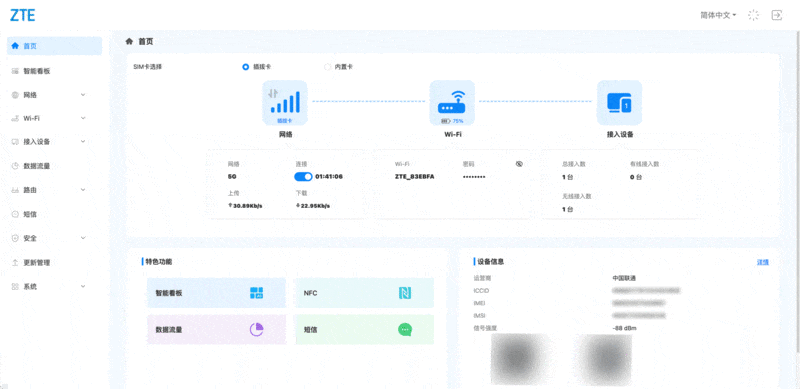Select the 内置卡 SIM radio button
800x389 pixels.
328,66
